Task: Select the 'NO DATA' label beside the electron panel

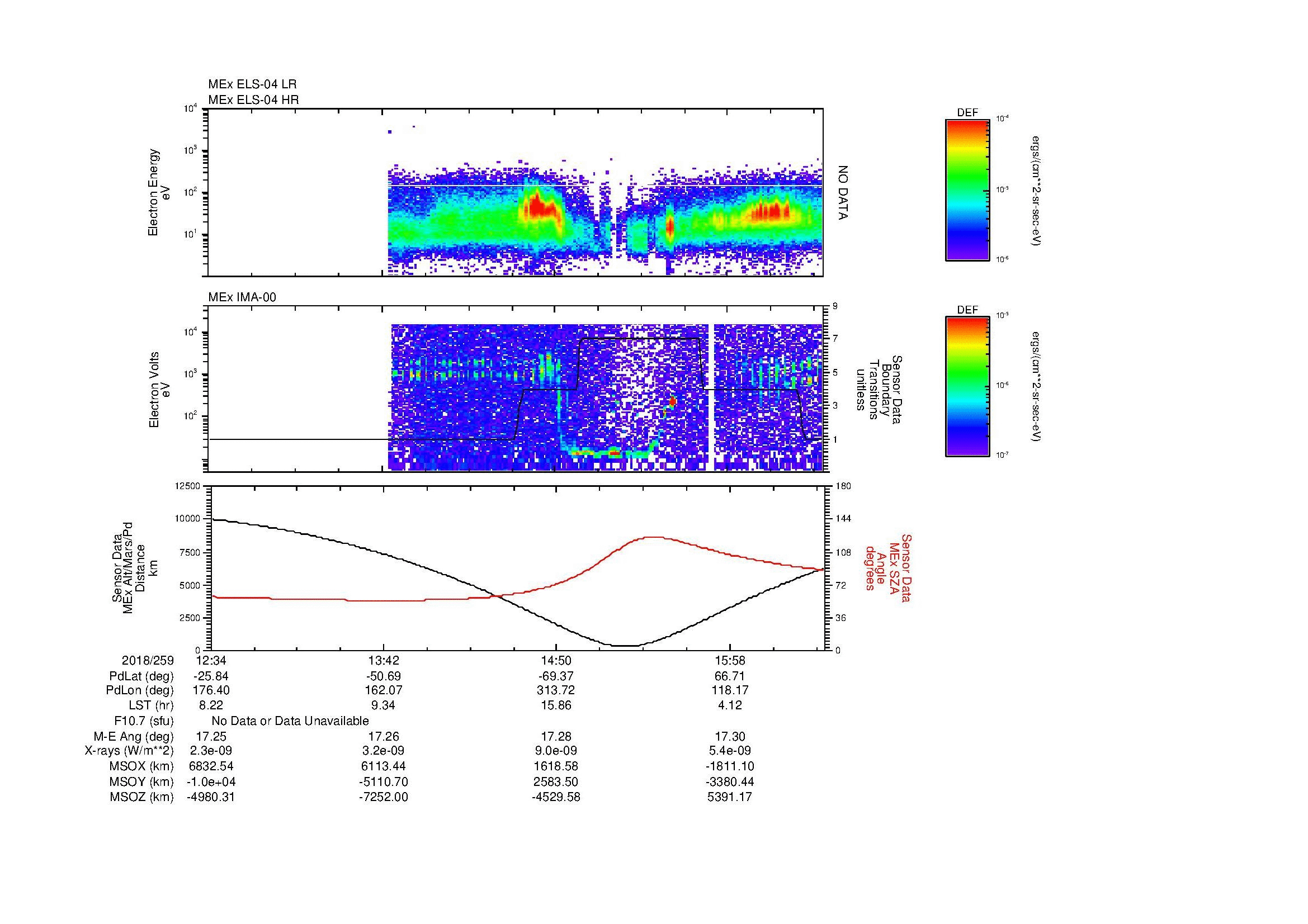Action: [x=843, y=192]
